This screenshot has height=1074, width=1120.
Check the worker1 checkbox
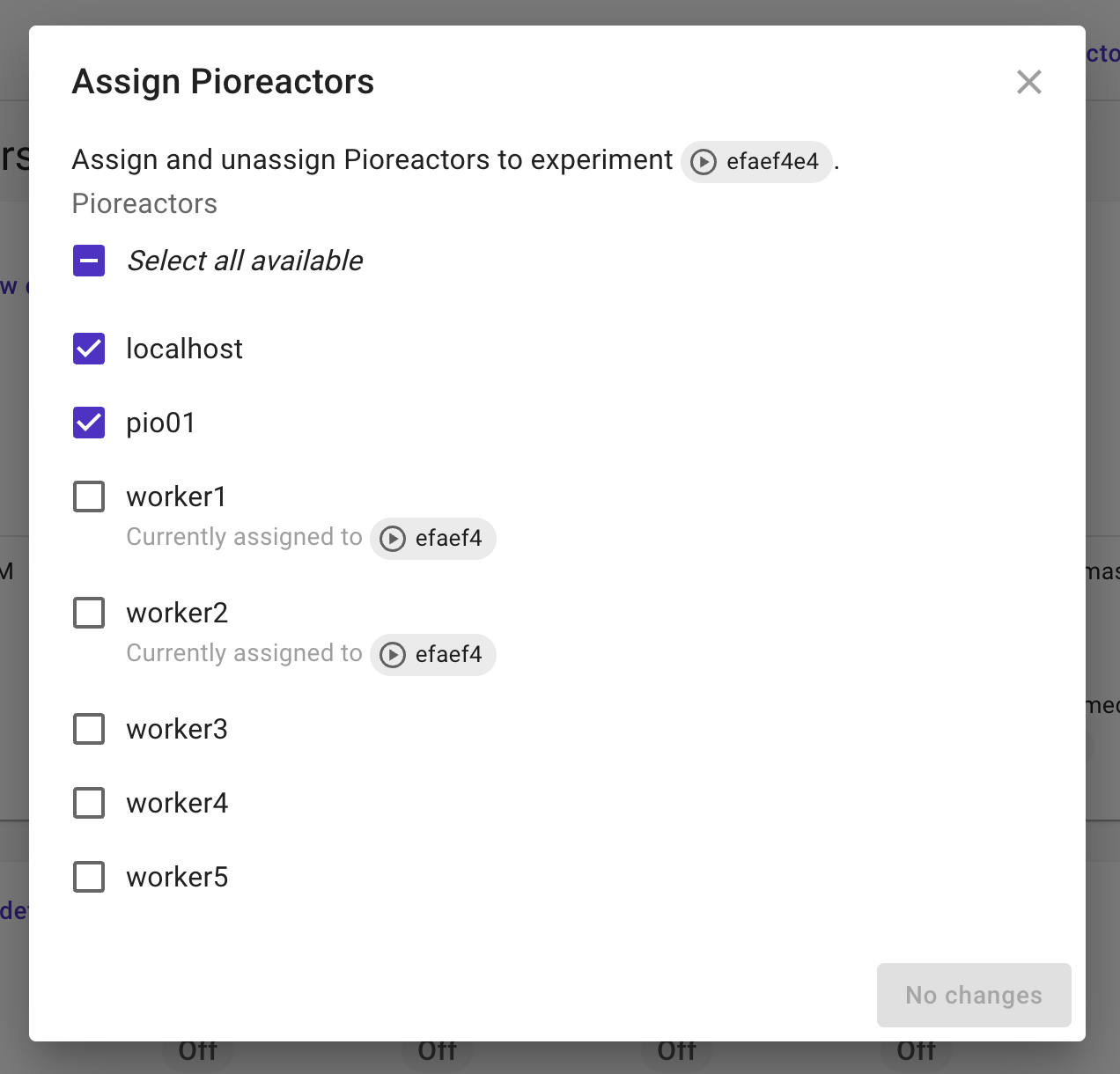coord(89,497)
